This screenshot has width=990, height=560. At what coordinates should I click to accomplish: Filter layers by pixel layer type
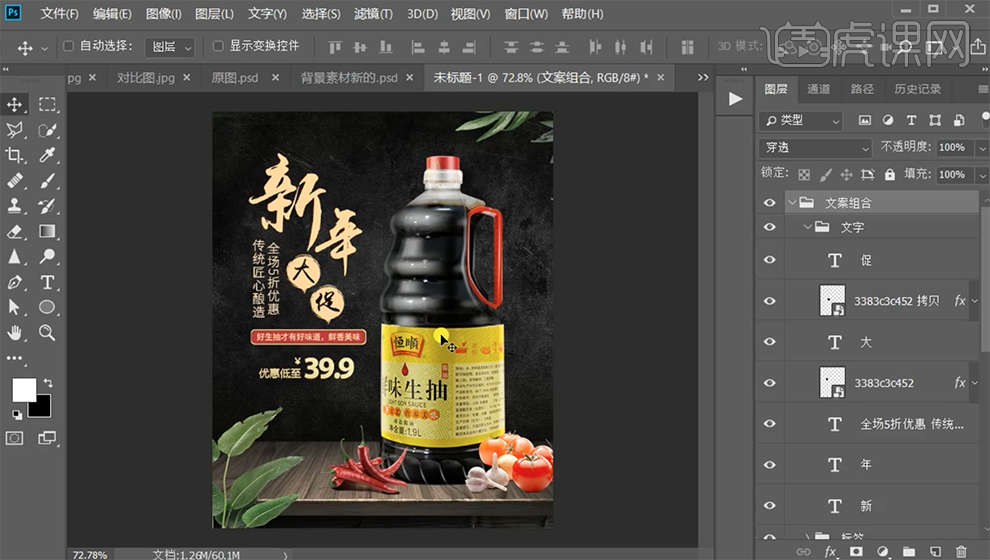pos(865,120)
